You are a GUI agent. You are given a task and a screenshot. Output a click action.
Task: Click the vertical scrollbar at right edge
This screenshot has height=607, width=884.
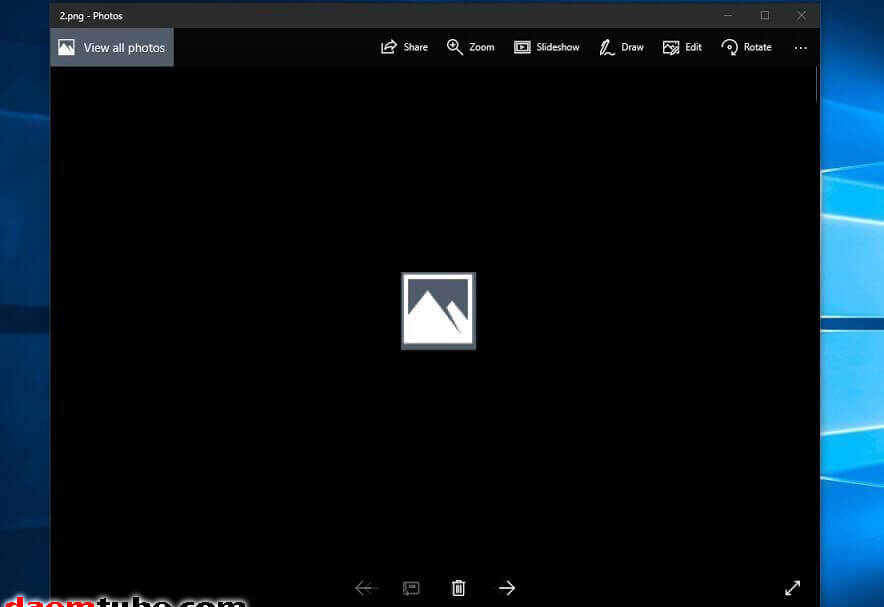(x=817, y=85)
